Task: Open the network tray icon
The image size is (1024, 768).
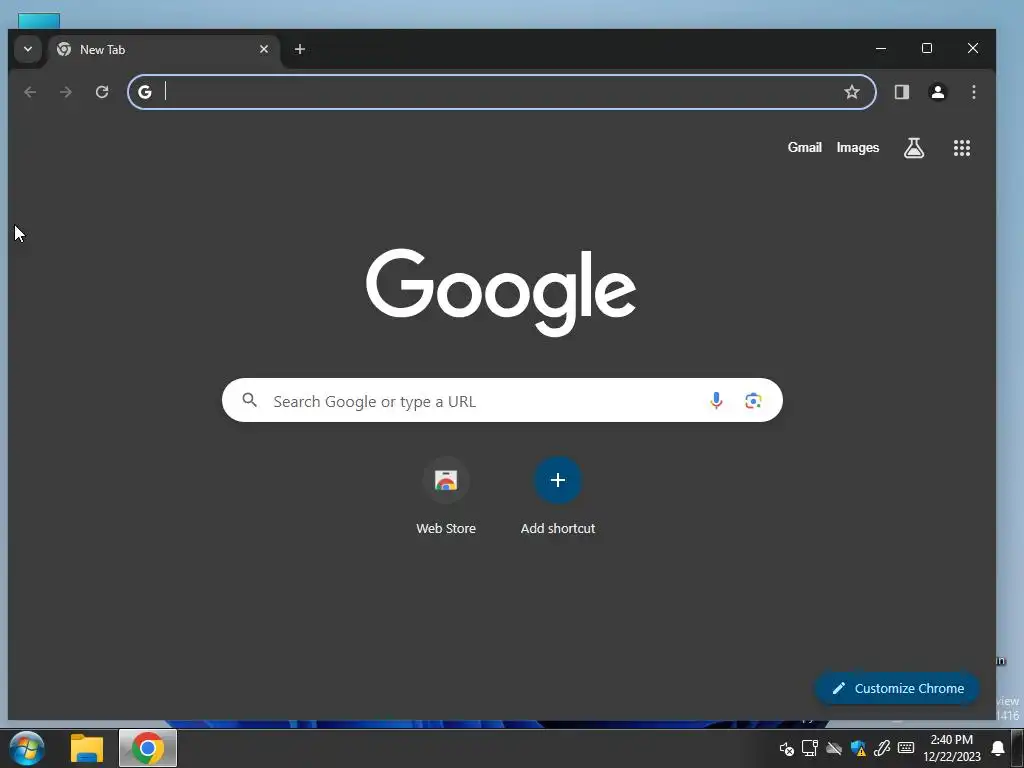Action: pyautogui.click(x=810, y=748)
